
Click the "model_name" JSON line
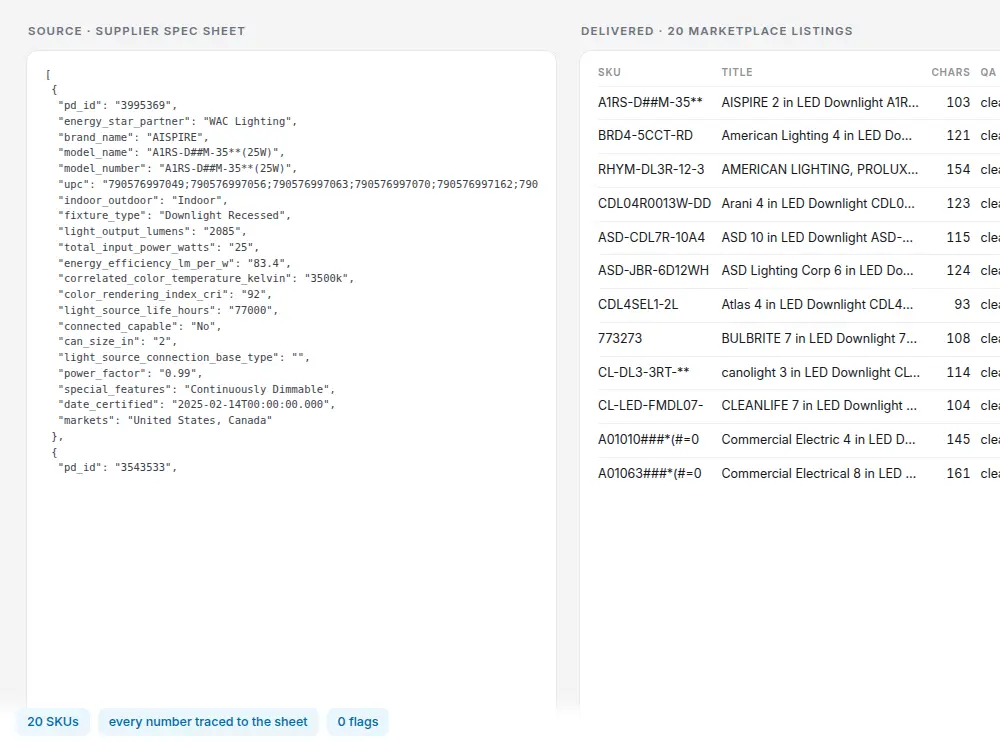click(x=171, y=152)
